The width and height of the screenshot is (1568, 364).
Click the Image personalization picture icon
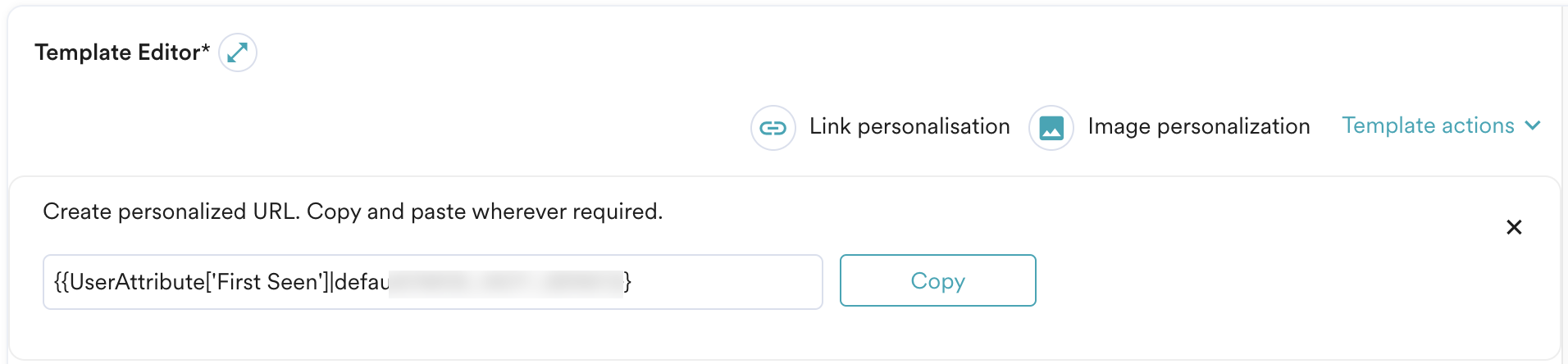(x=1051, y=128)
